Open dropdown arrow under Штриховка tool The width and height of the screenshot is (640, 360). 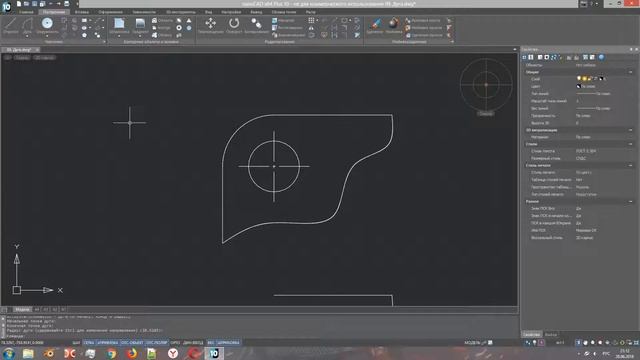pos(119,36)
